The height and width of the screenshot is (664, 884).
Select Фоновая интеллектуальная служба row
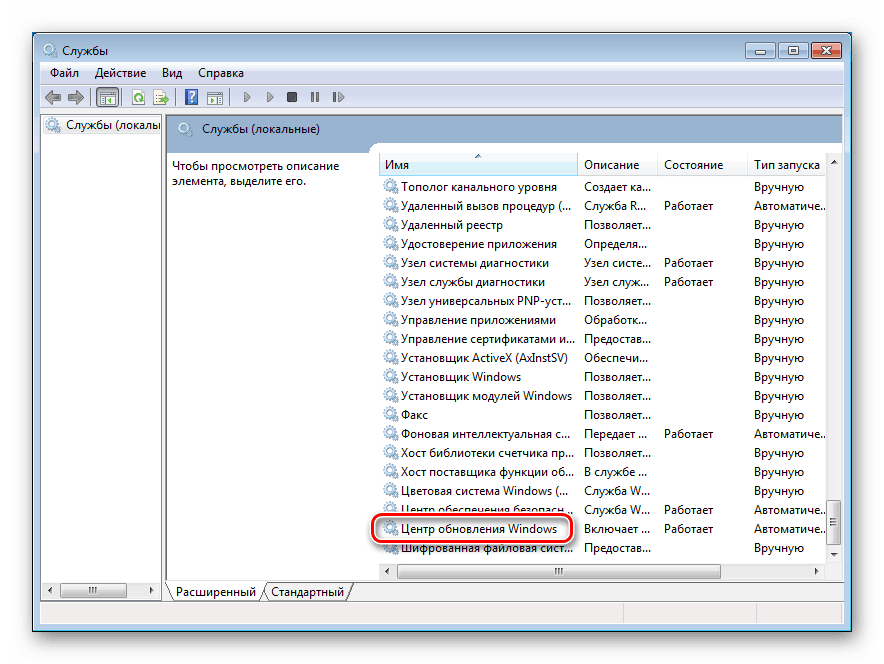pyautogui.click(x=603, y=434)
